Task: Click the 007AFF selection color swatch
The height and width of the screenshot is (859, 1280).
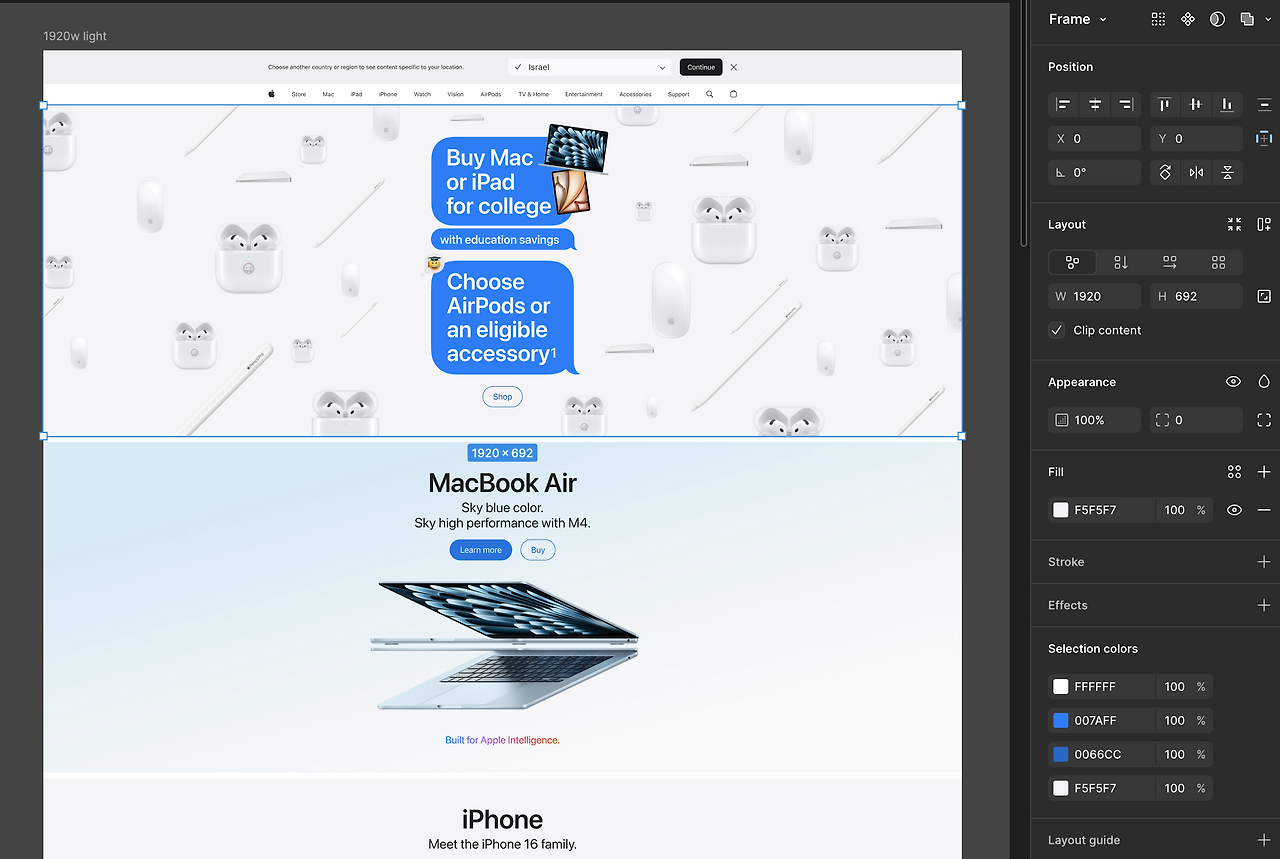Action: pos(1061,720)
